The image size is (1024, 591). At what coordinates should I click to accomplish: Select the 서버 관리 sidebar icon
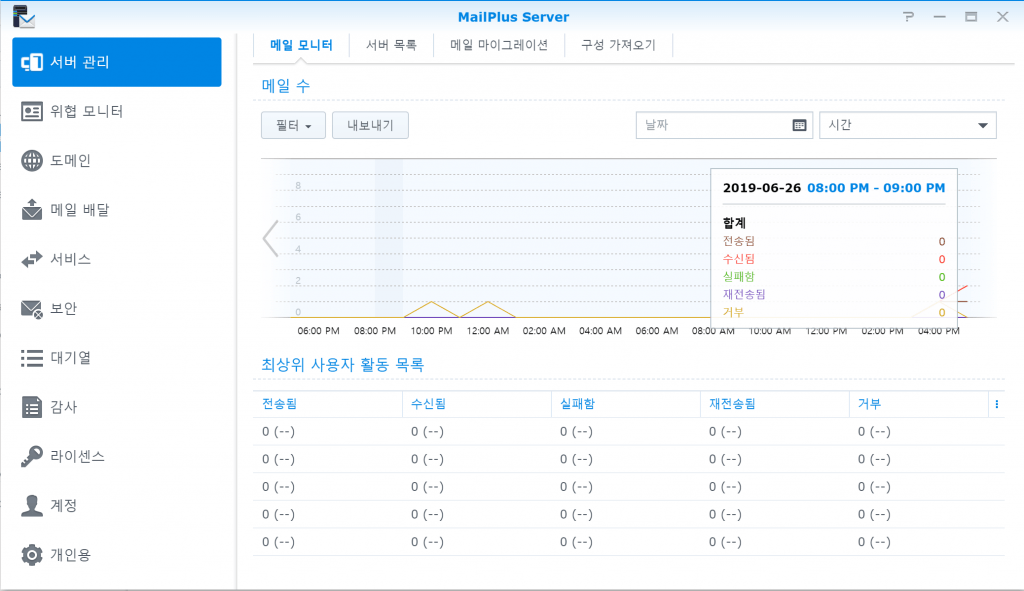pos(32,62)
